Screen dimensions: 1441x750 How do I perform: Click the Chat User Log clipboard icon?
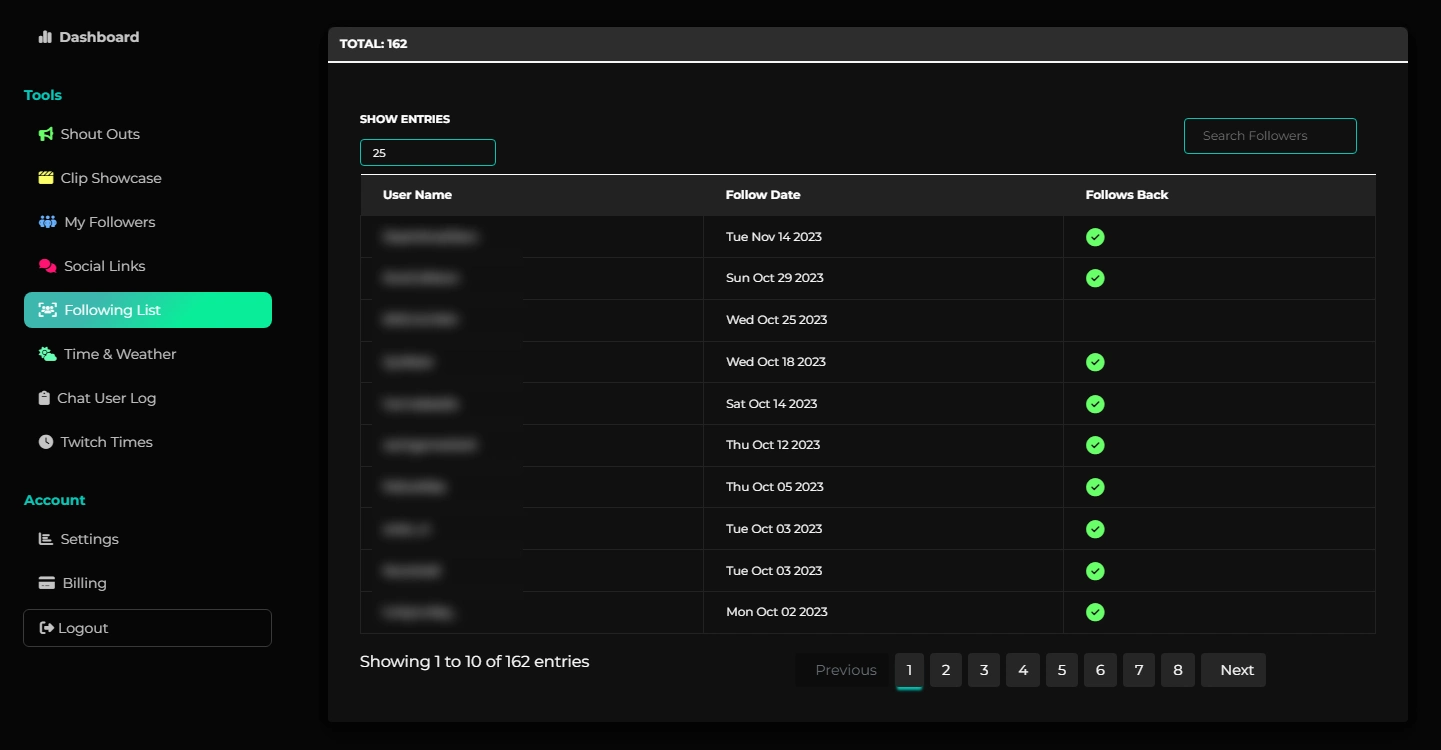coord(44,398)
